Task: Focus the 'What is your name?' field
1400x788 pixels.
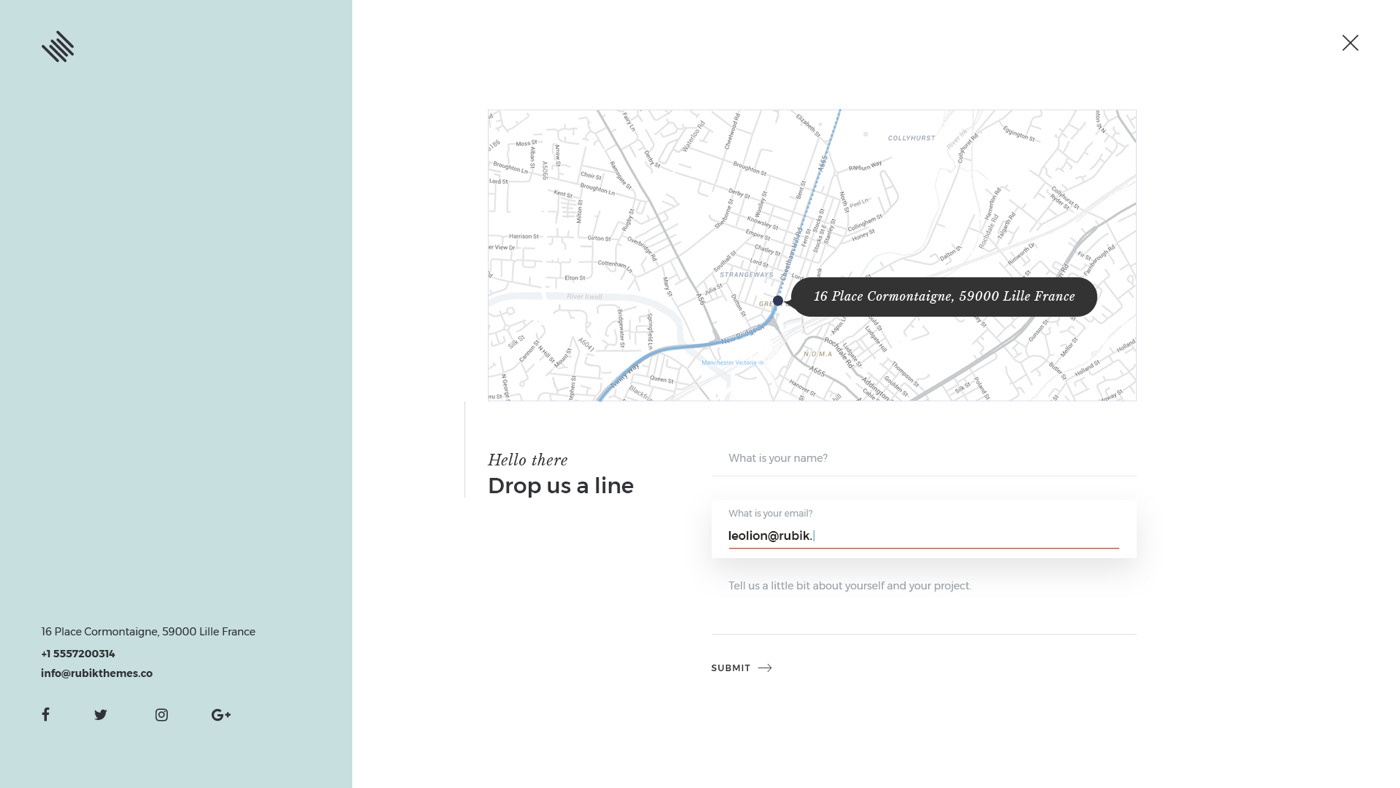Action: pos(923,458)
